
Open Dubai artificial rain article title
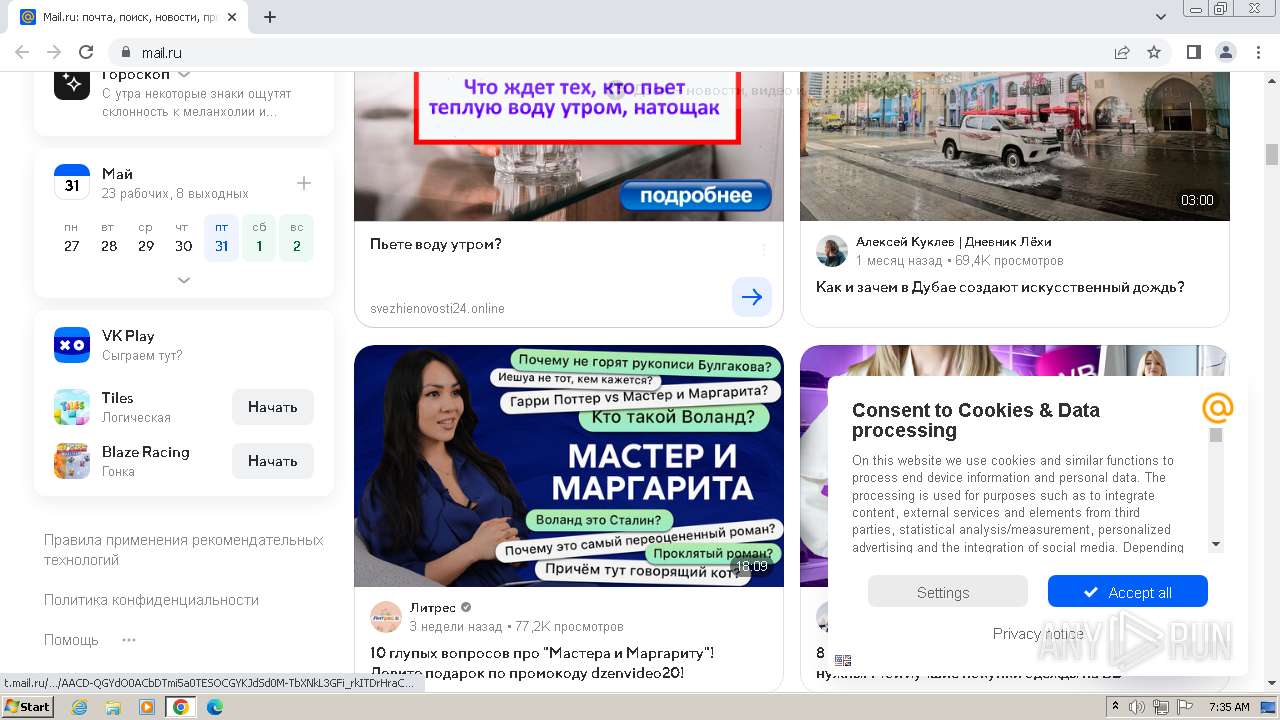pos(1000,287)
